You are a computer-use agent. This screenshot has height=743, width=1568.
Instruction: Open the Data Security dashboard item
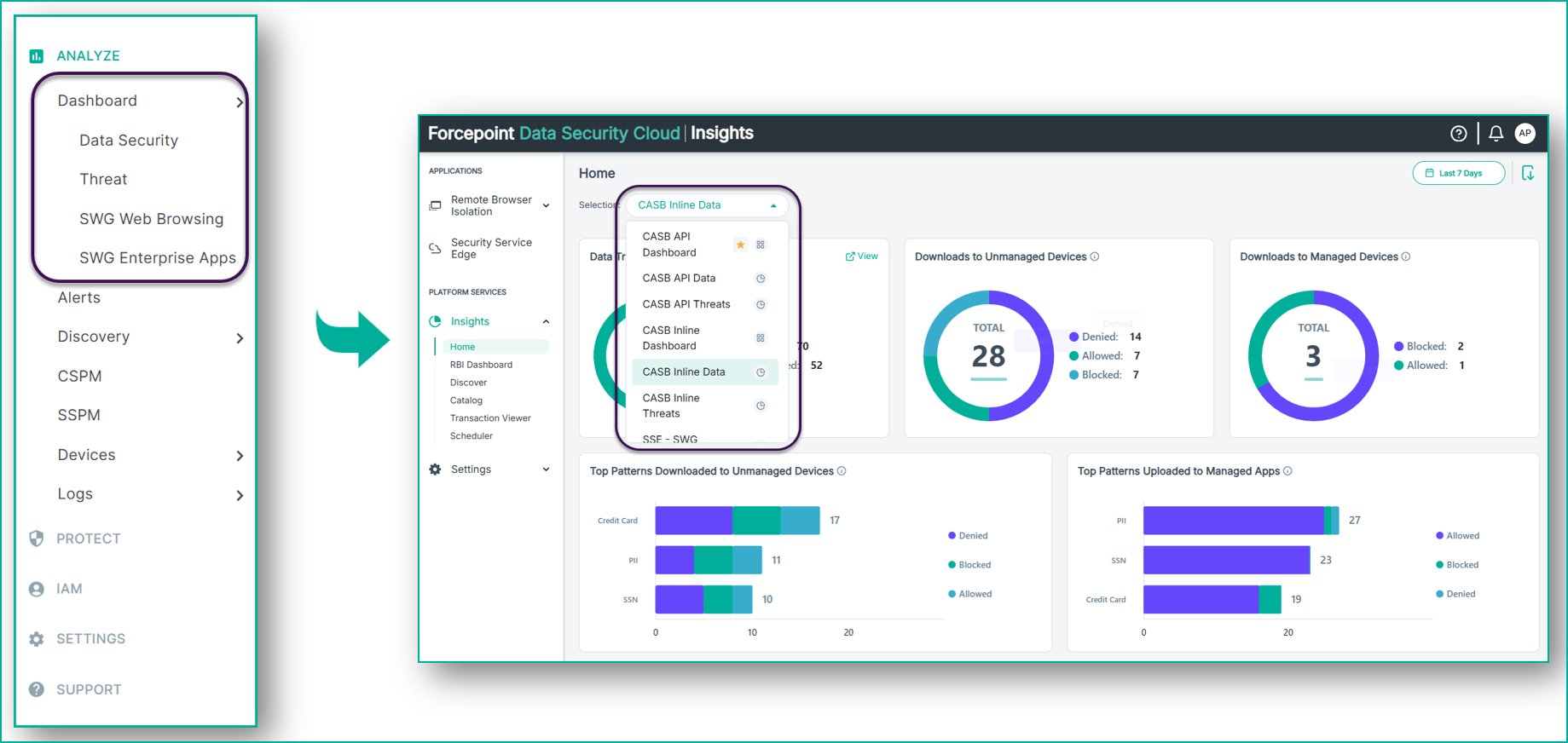tap(129, 141)
